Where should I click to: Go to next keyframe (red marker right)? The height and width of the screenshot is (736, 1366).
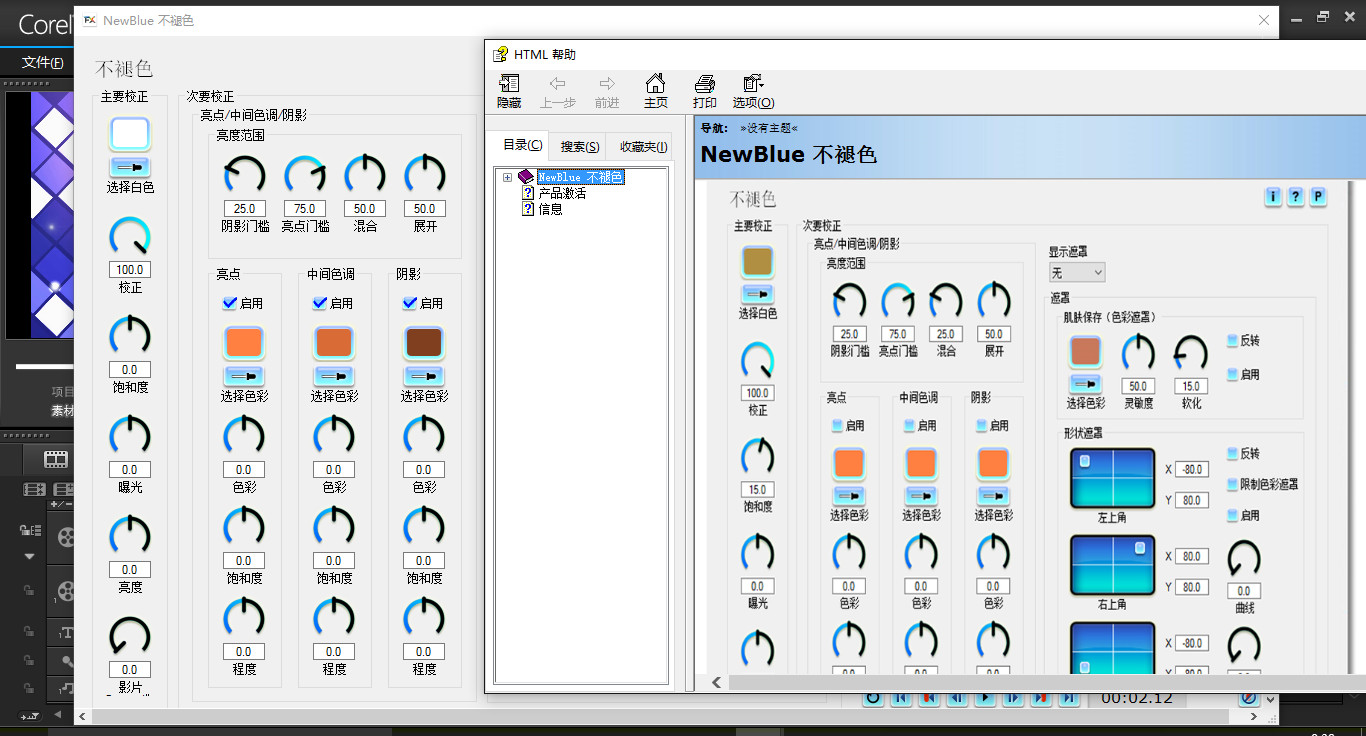(1041, 698)
